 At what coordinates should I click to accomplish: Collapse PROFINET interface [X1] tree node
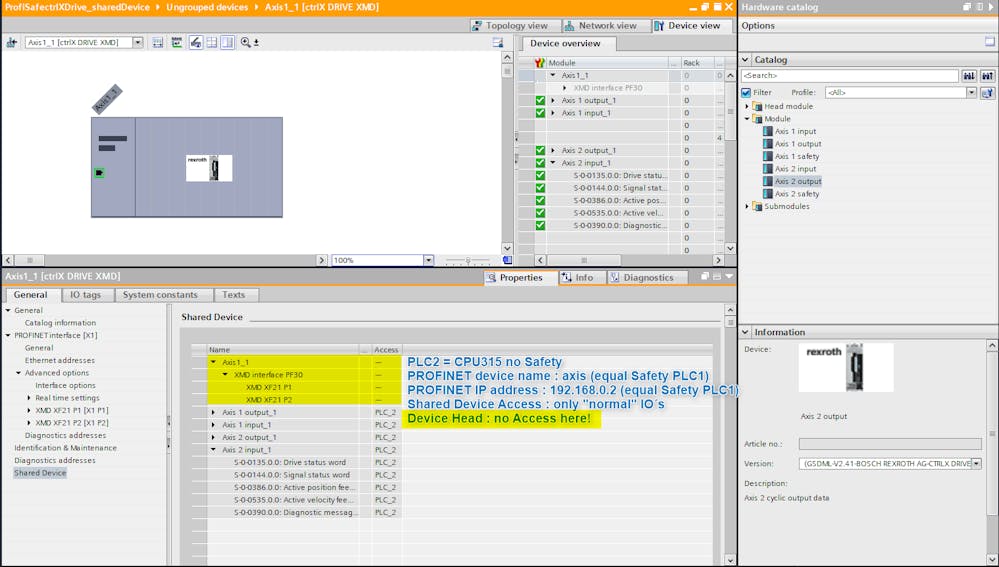coord(8,336)
